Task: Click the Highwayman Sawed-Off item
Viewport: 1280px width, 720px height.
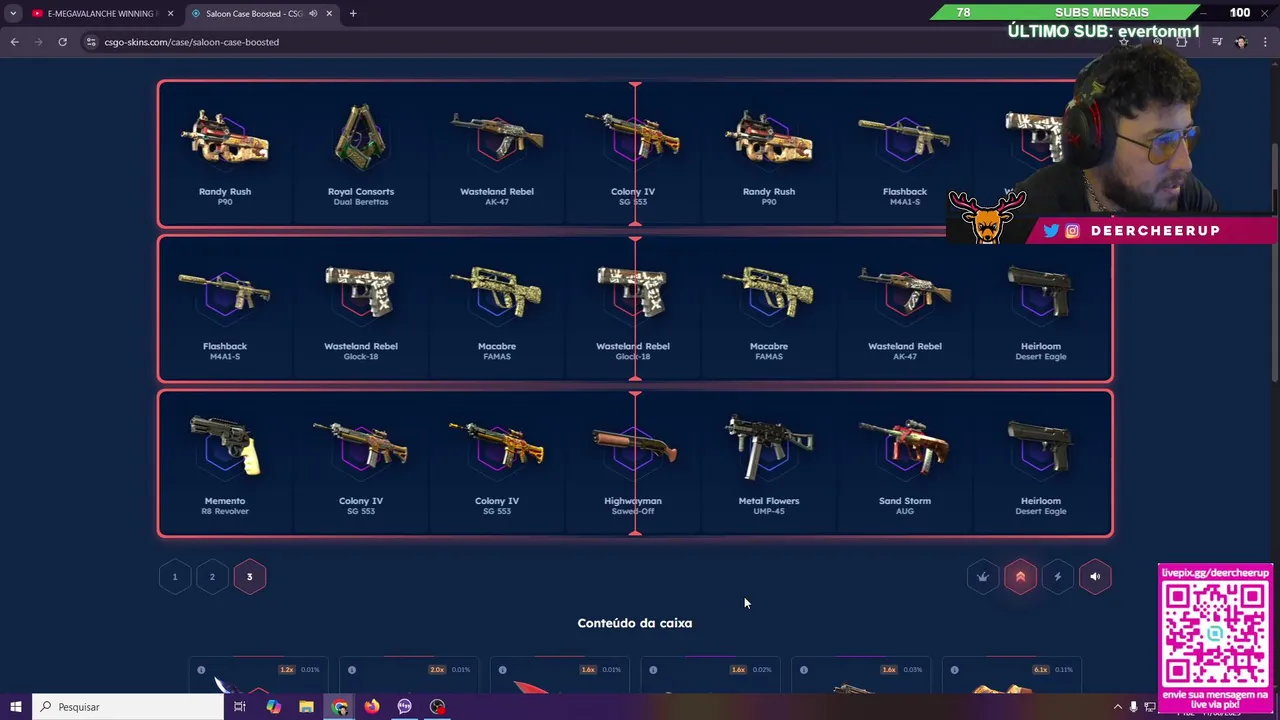Action: pos(633,464)
